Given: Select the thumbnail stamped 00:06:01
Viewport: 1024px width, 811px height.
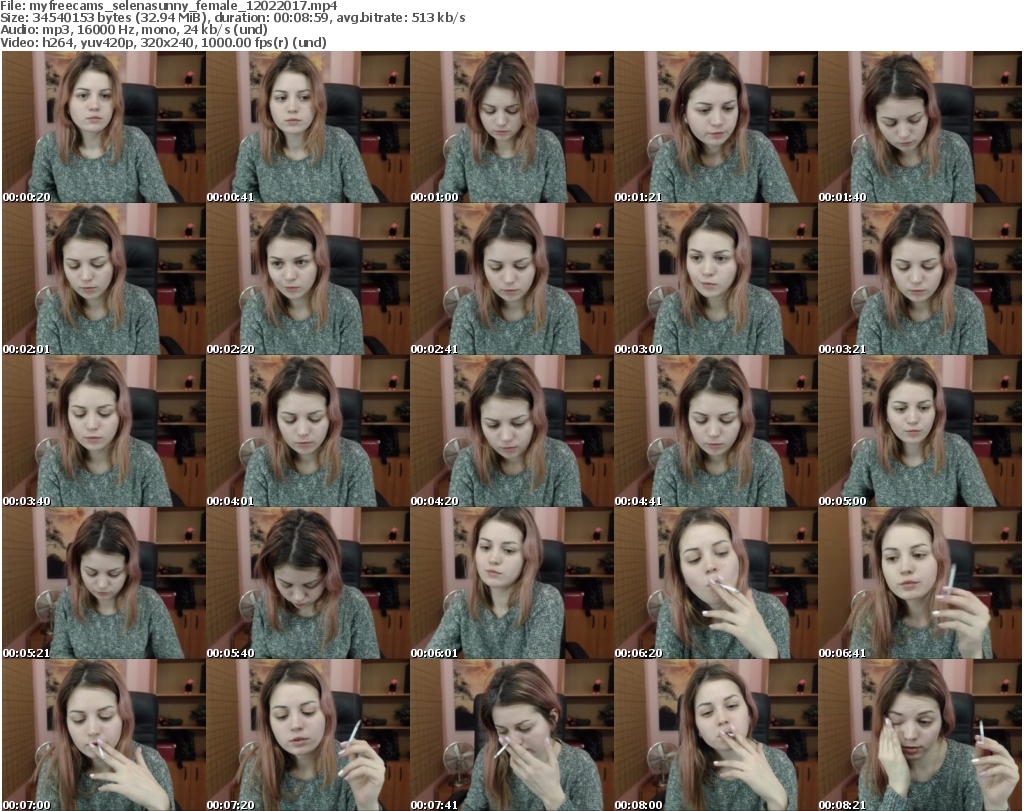Looking at the screenshot, I should 511,583.
